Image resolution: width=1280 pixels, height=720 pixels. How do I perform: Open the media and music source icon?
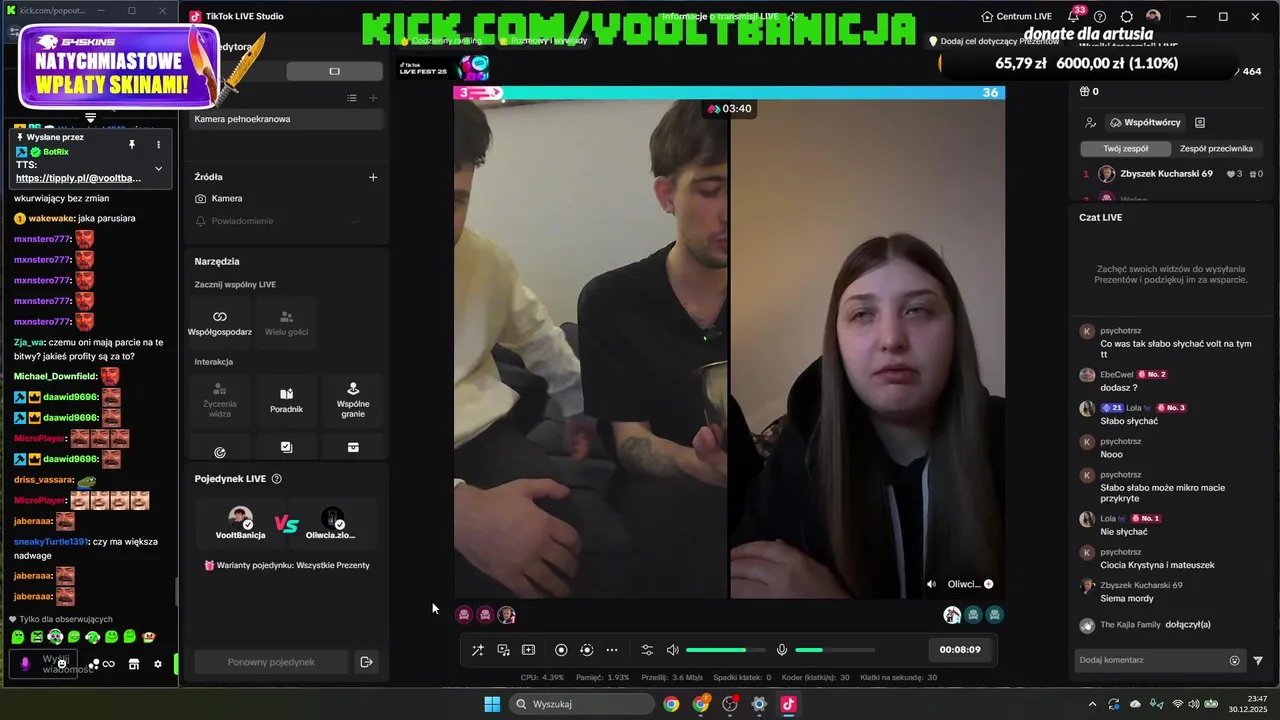503,650
